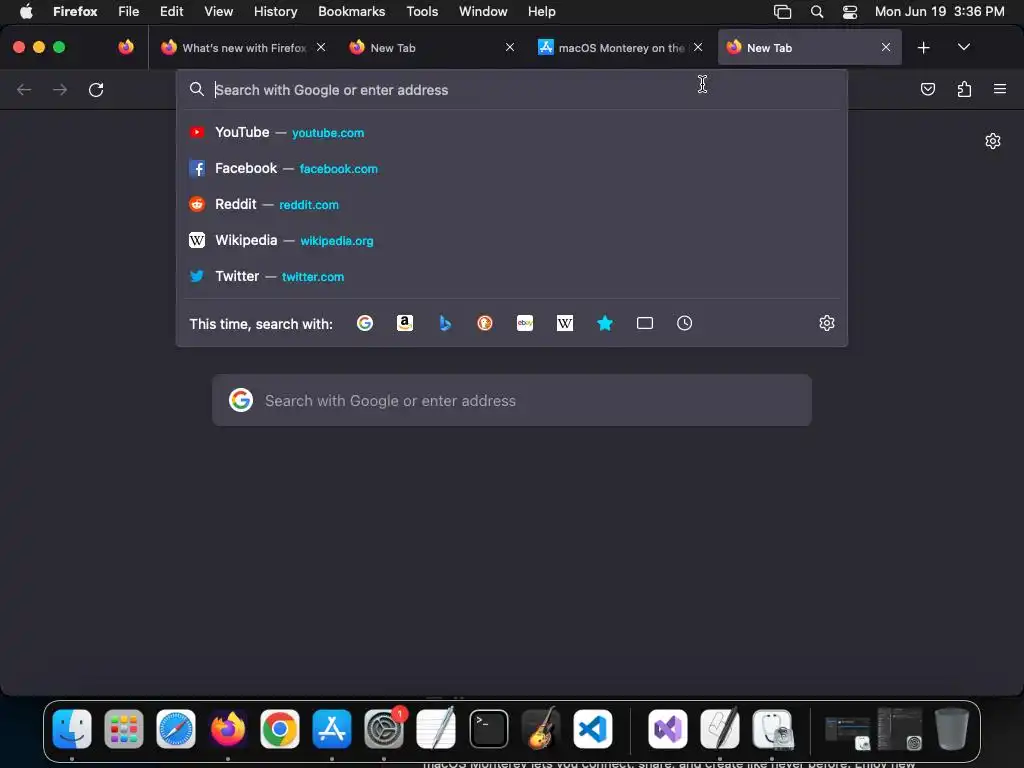Search open tabs using the tab icon
The height and width of the screenshot is (768, 1024).
(645, 323)
